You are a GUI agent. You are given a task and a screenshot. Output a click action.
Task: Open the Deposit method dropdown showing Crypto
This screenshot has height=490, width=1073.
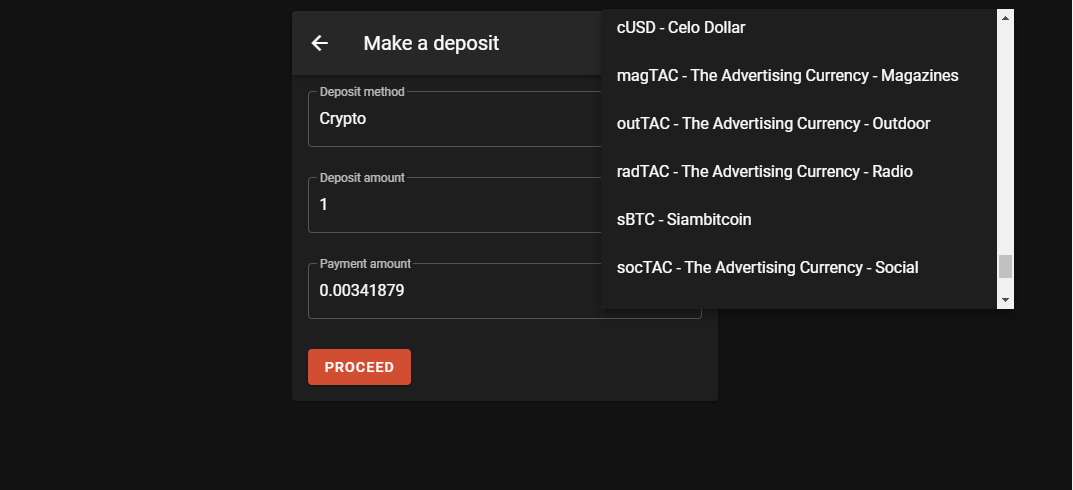454,119
